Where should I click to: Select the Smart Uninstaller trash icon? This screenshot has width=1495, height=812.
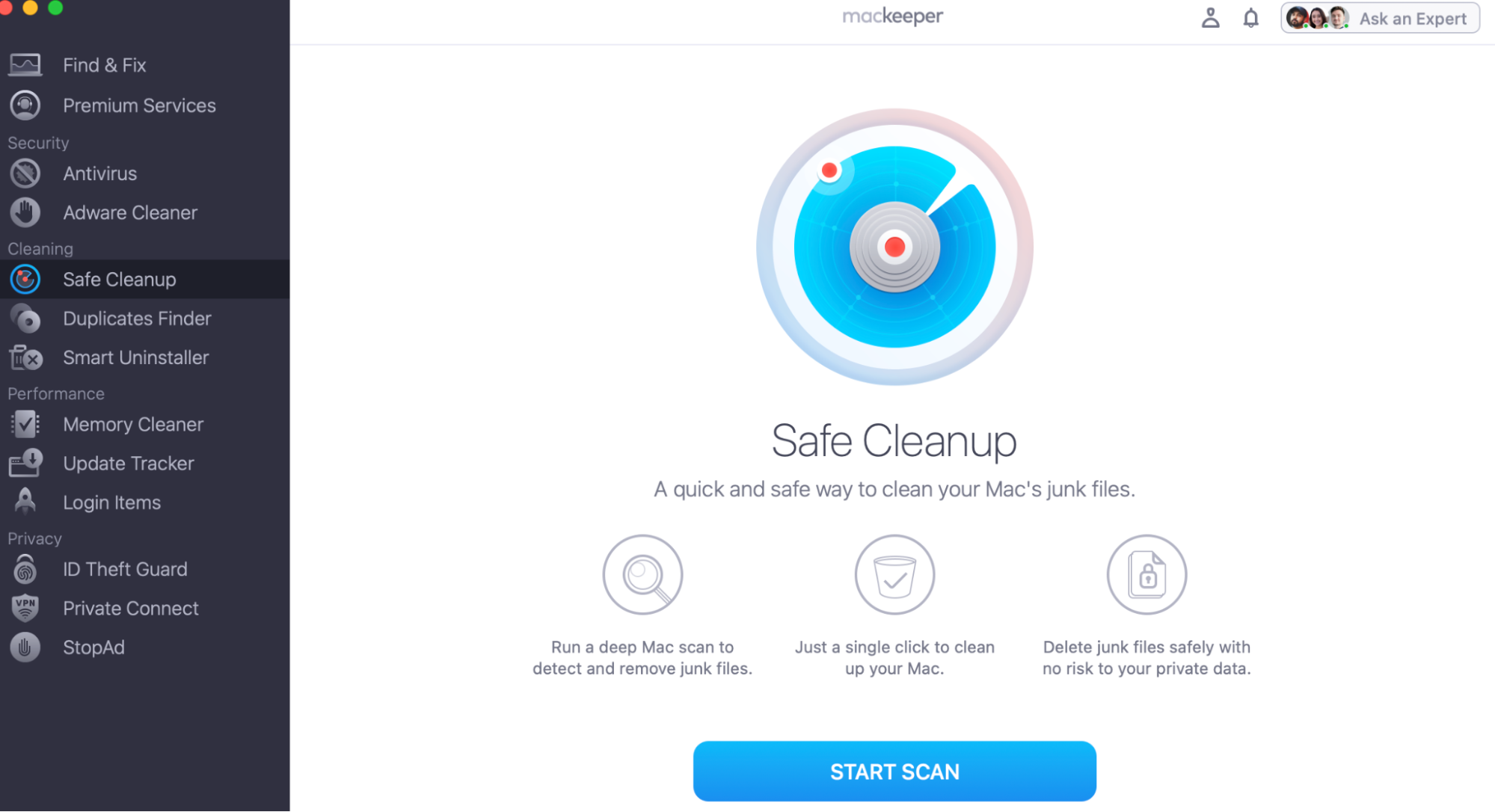click(25, 357)
